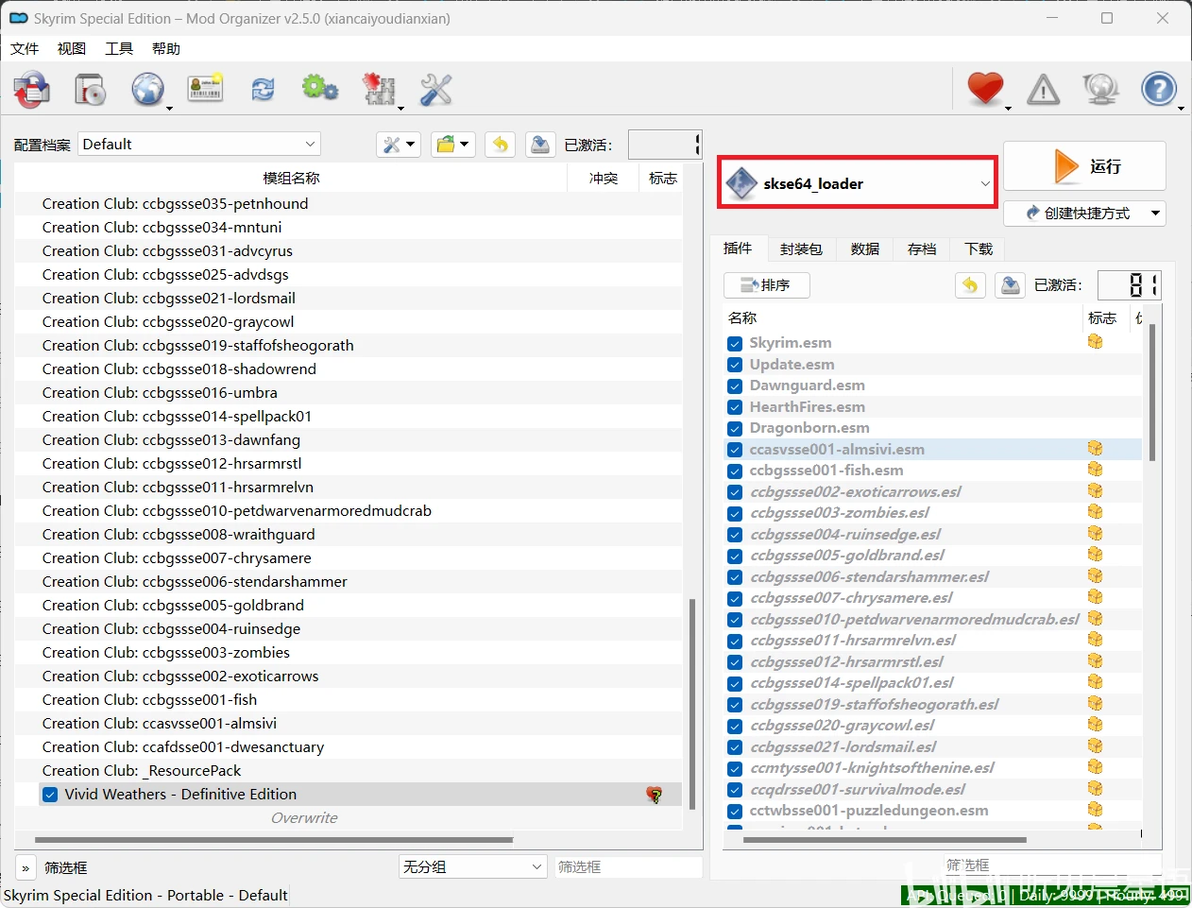Sort by the 冲突 column header
Viewport: 1192px width, 908px height.
click(x=603, y=179)
